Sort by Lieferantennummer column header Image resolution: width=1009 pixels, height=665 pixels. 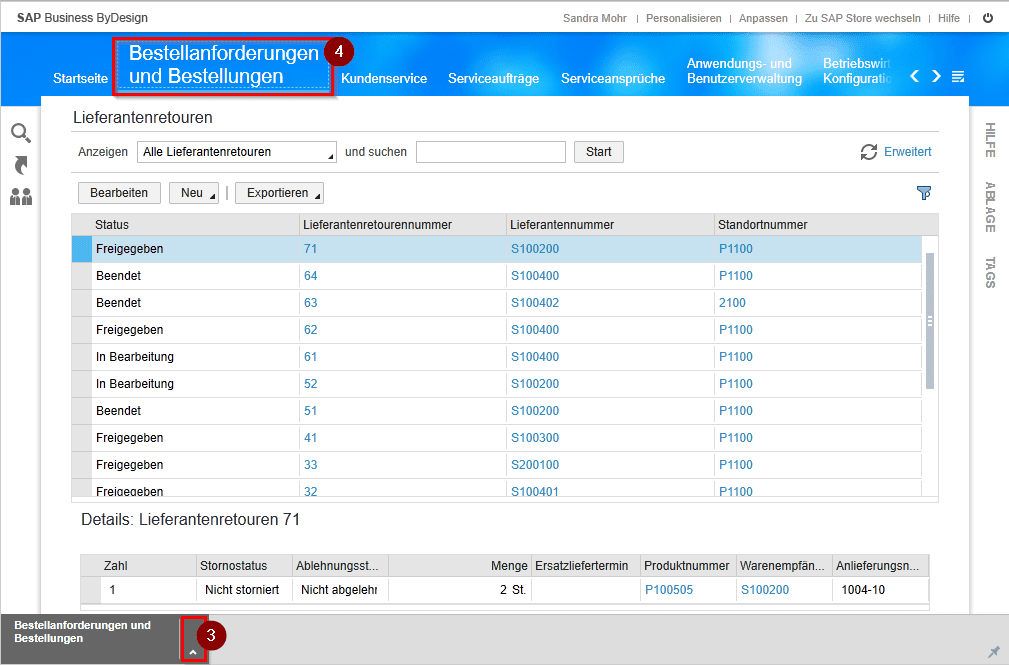(x=611, y=225)
